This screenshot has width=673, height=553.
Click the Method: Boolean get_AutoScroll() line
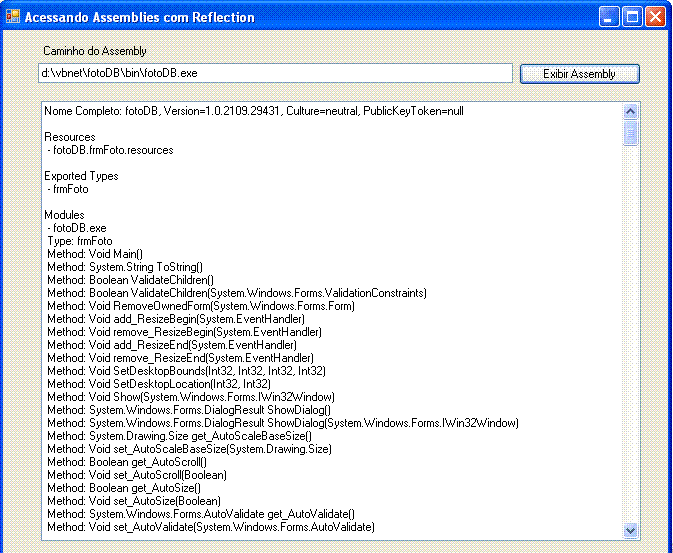(126, 462)
